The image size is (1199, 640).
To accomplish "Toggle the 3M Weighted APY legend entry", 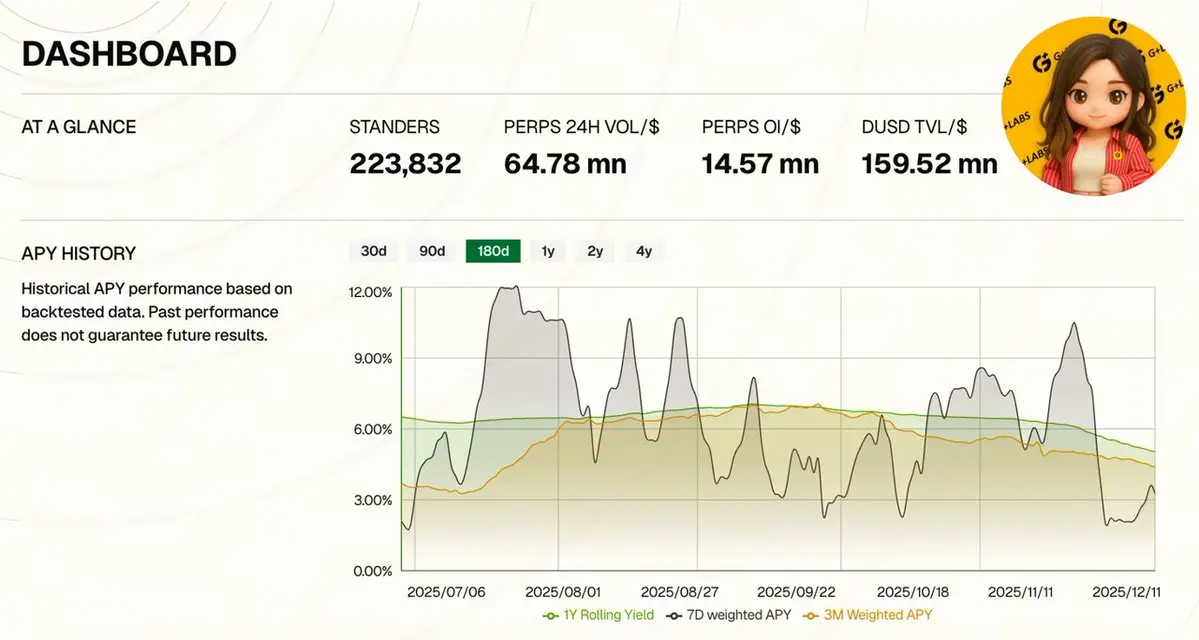I will (868, 615).
